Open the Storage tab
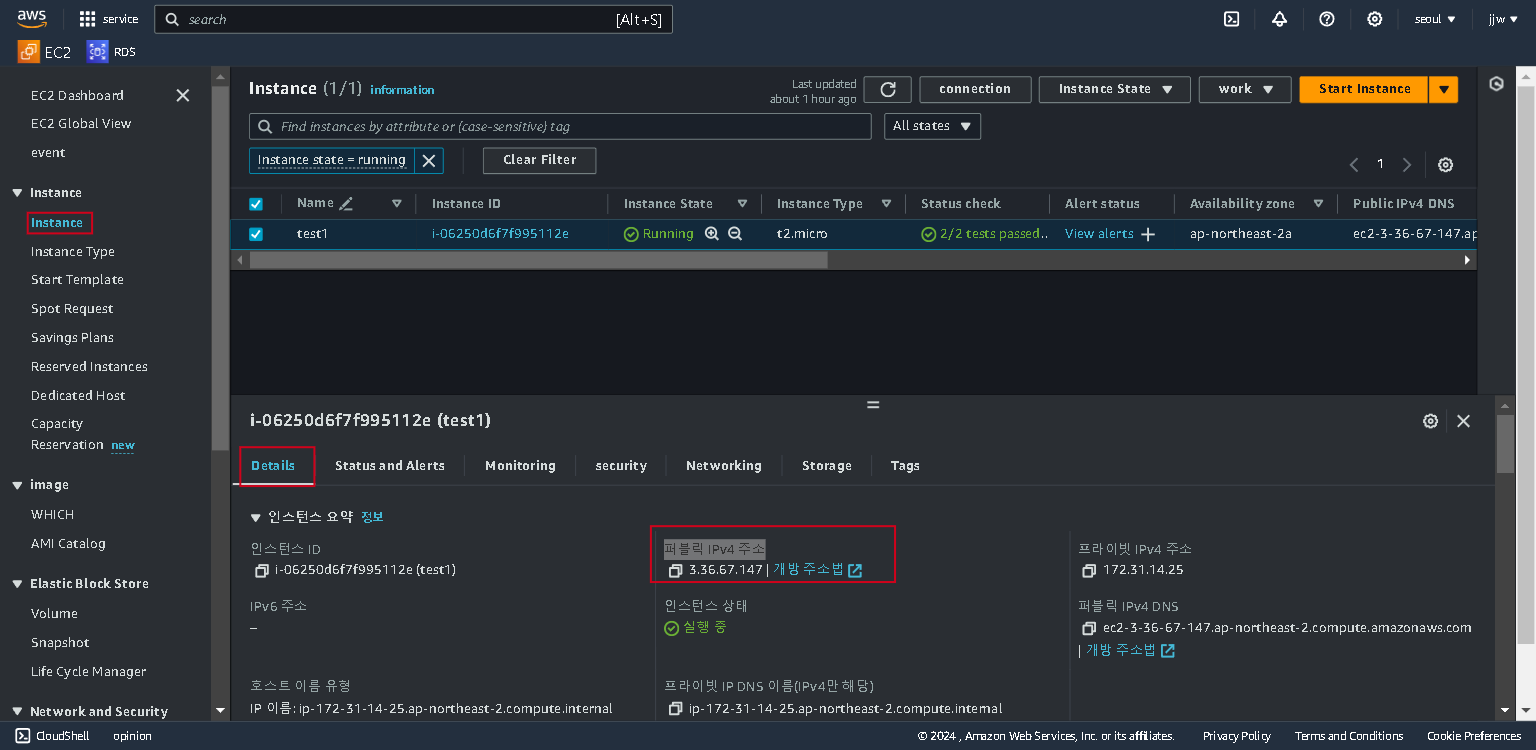The height and width of the screenshot is (750, 1536). pyautogui.click(x=826, y=466)
